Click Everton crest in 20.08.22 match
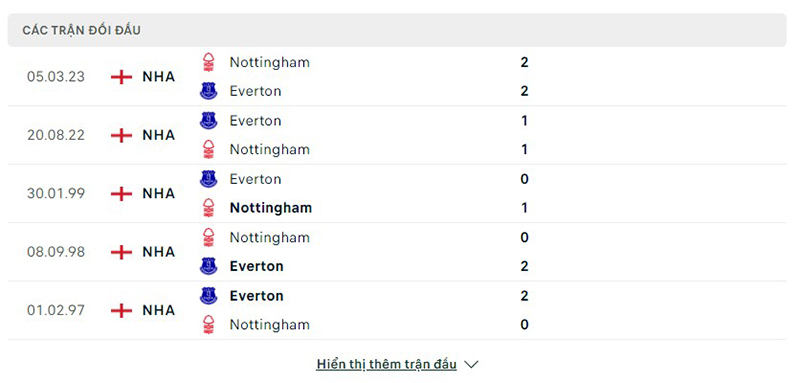 pos(208,120)
